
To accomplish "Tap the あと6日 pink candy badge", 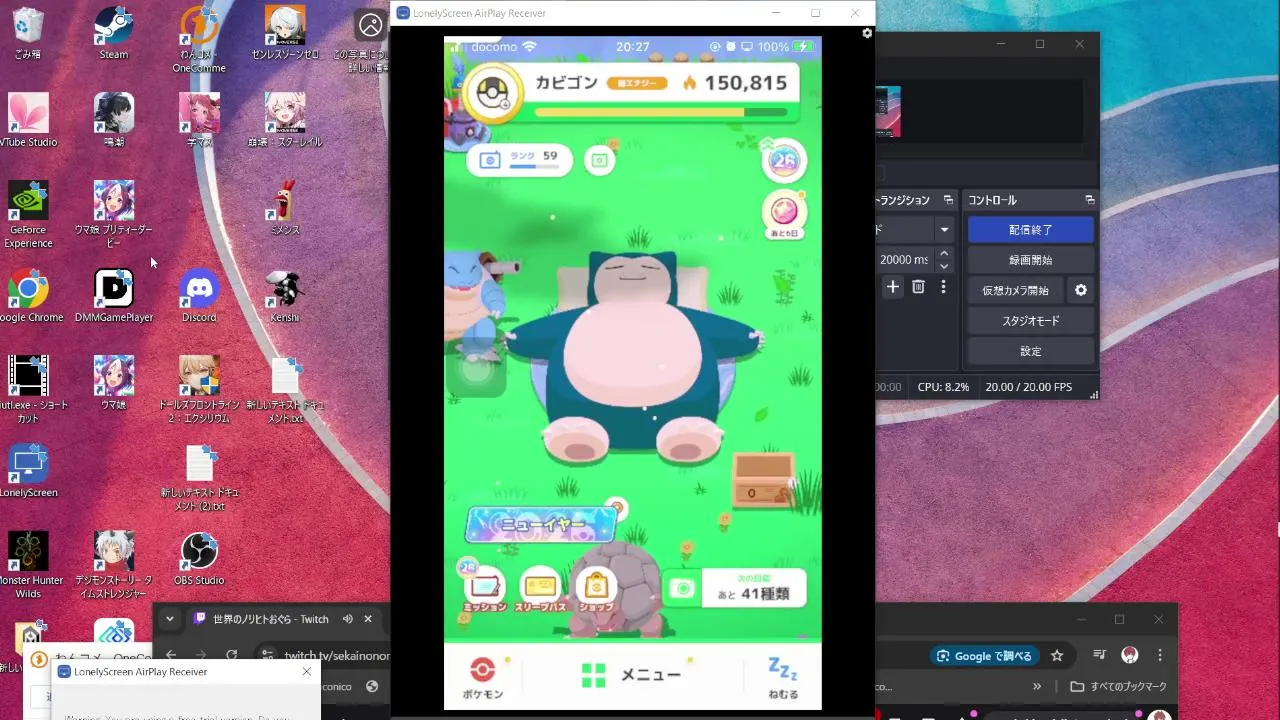I will (x=785, y=214).
